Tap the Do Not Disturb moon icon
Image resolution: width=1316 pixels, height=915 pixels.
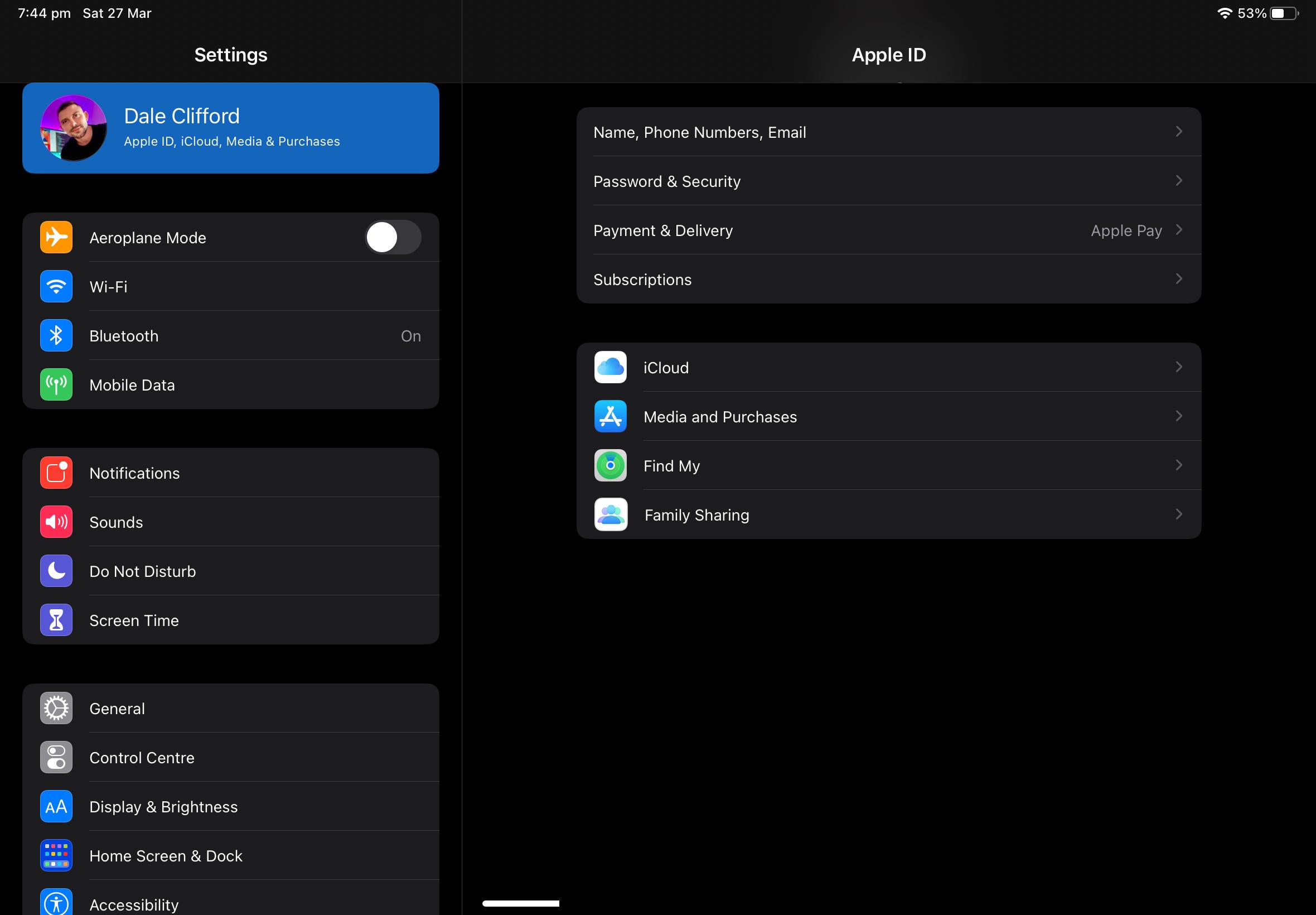point(56,571)
